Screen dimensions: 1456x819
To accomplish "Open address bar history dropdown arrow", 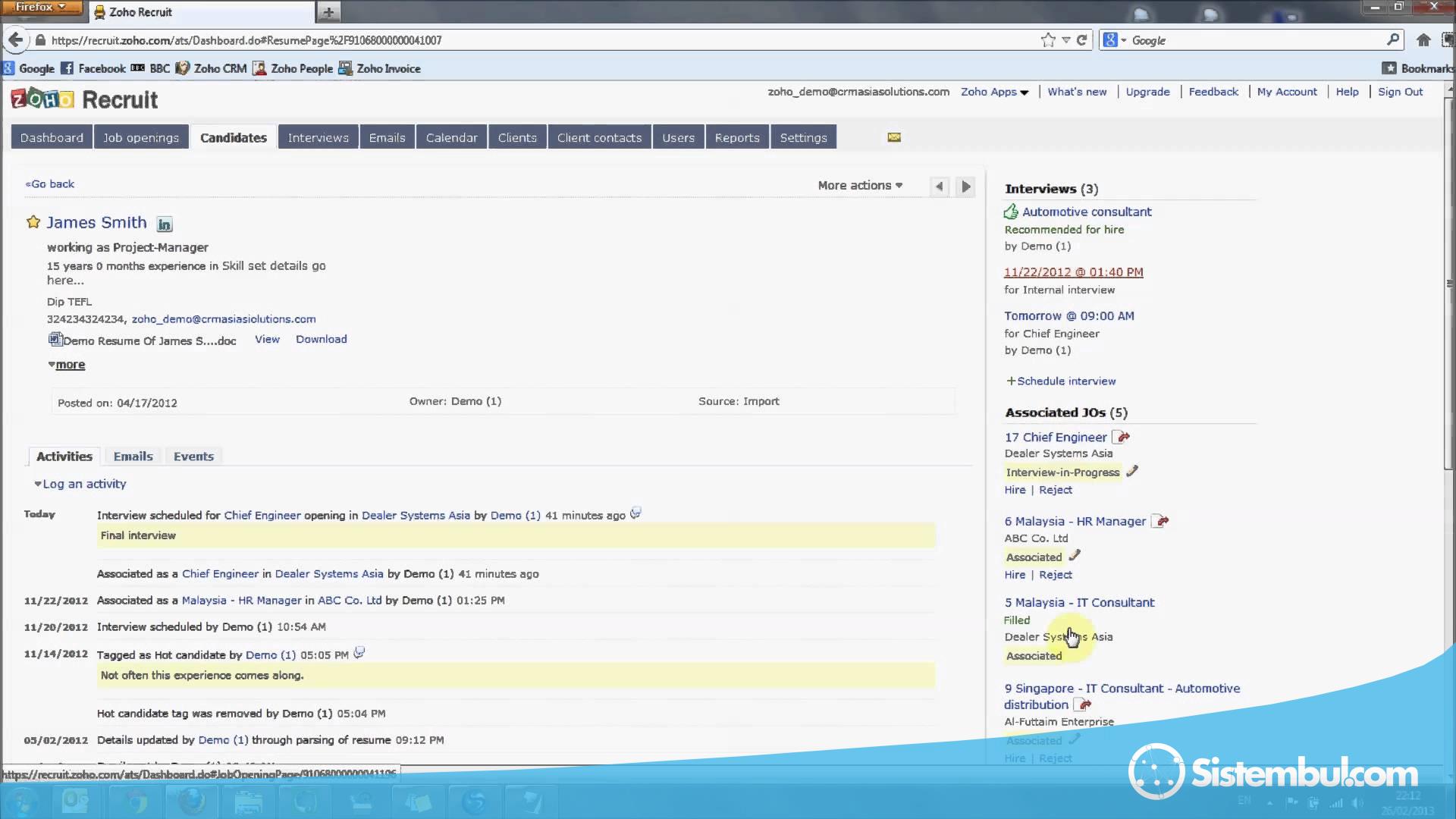I will pyautogui.click(x=1065, y=40).
